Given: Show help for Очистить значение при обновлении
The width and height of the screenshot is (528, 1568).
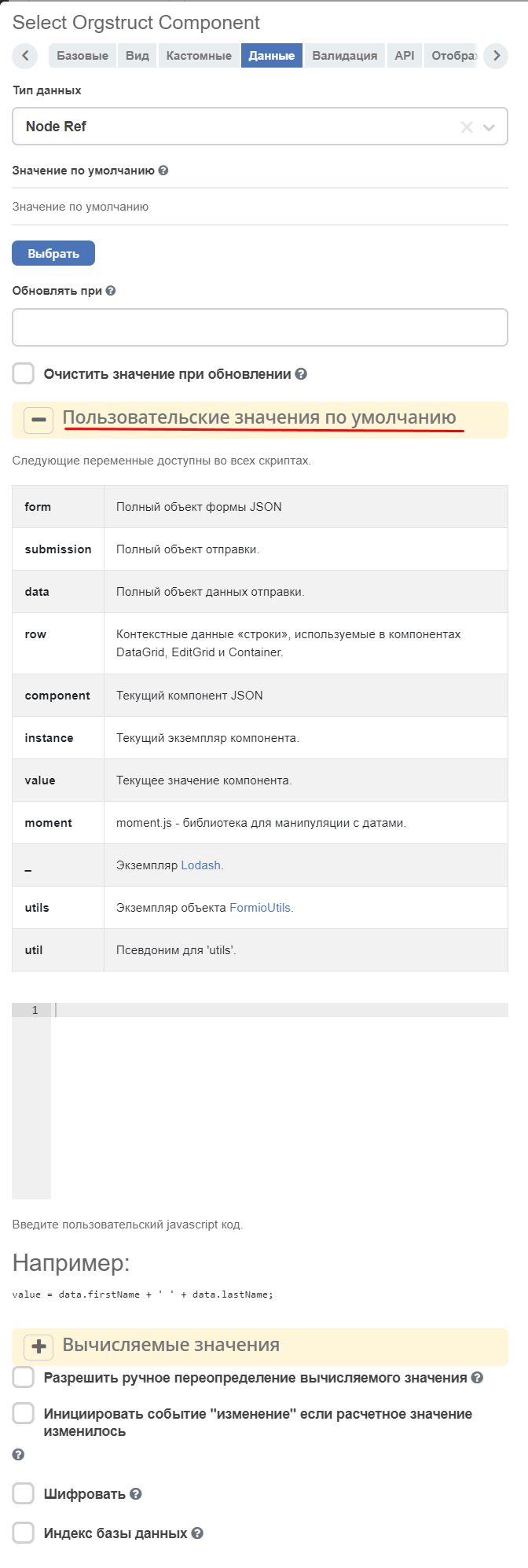Looking at the screenshot, I should pos(301,375).
